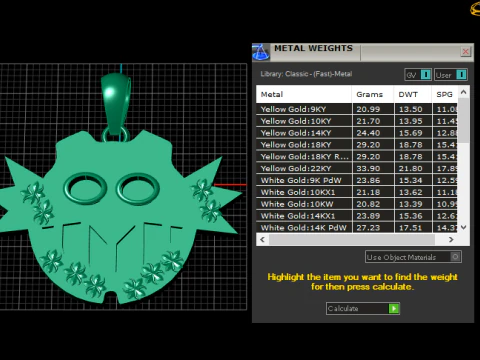The image size is (480, 360).
Task: Click the table scroll up arrow
Action: (463, 92)
